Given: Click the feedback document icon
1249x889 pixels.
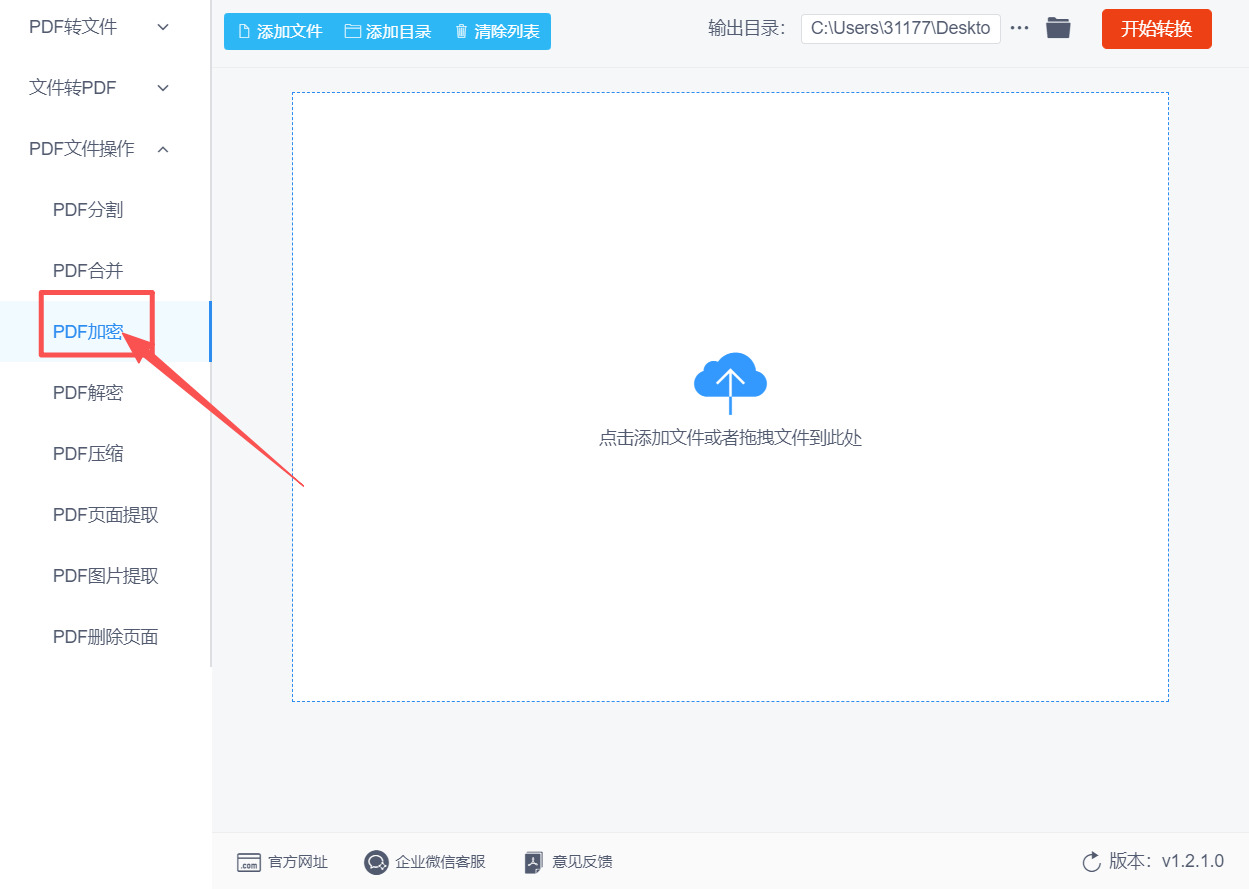Looking at the screenshot, I should point(534,862).
